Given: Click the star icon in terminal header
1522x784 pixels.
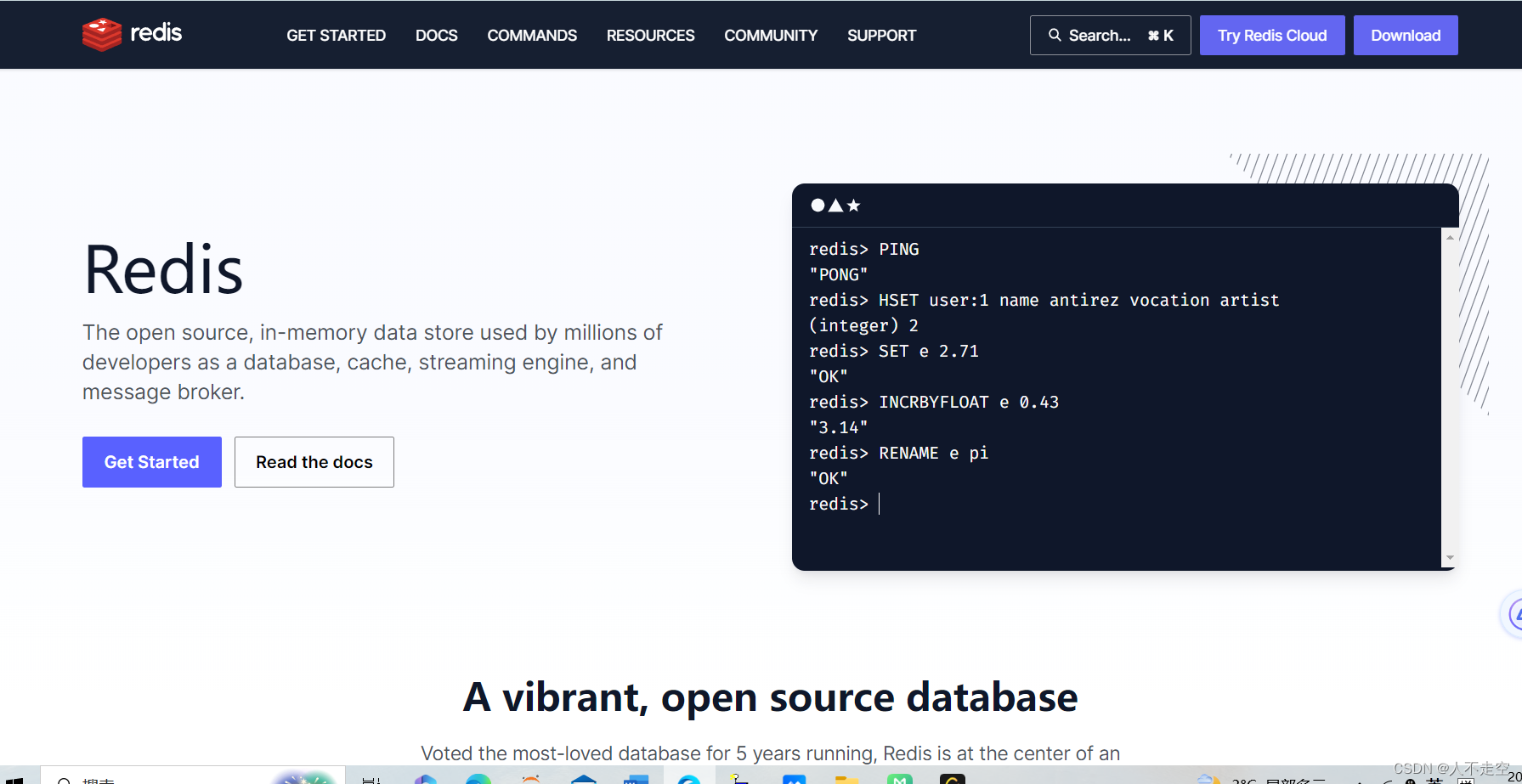Looking at the screenshot, I should click(x=854, y=205).
